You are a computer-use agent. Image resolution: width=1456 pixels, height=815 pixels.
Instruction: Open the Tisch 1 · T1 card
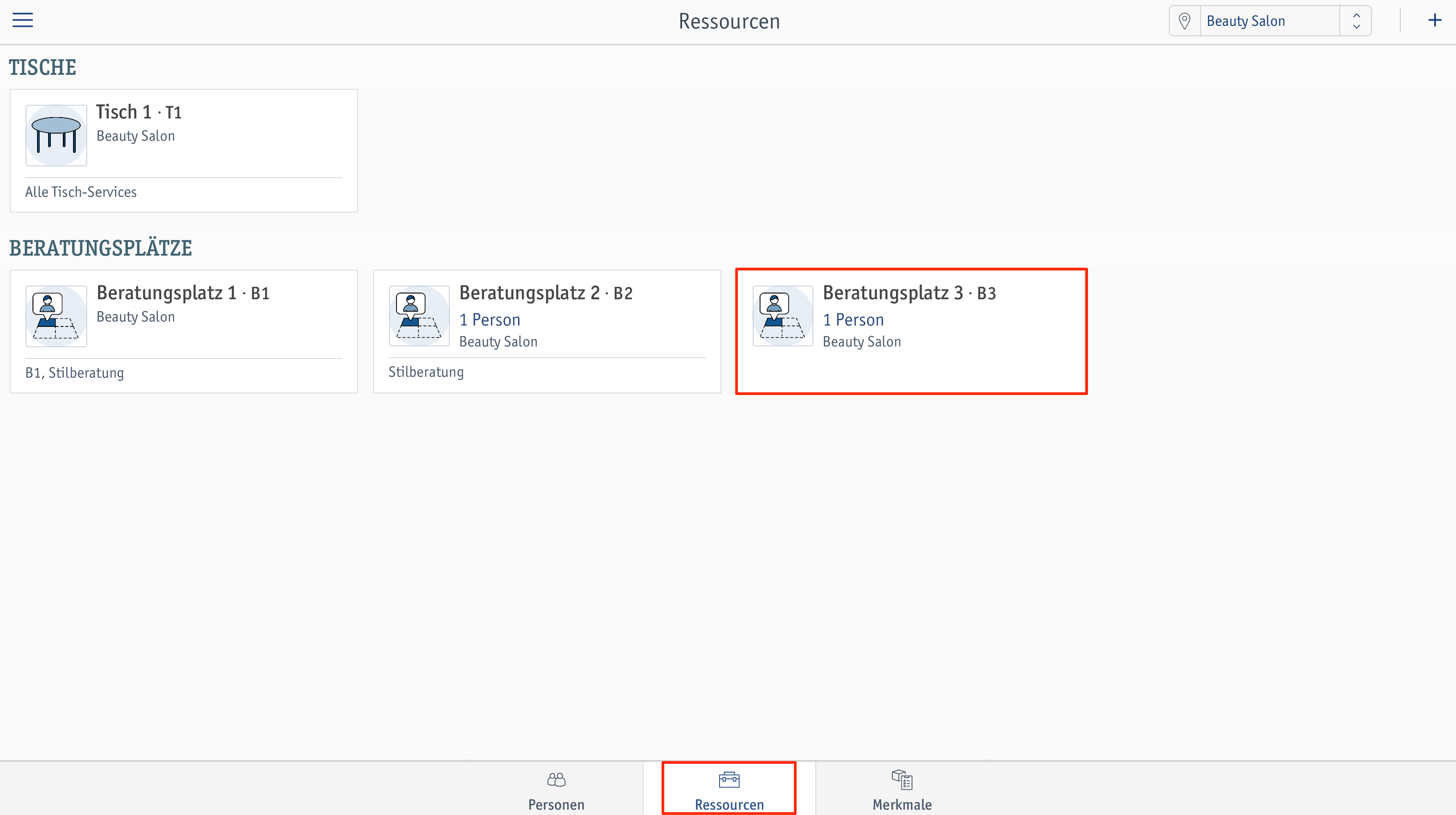pyautogui.click(x=184, y=151)
